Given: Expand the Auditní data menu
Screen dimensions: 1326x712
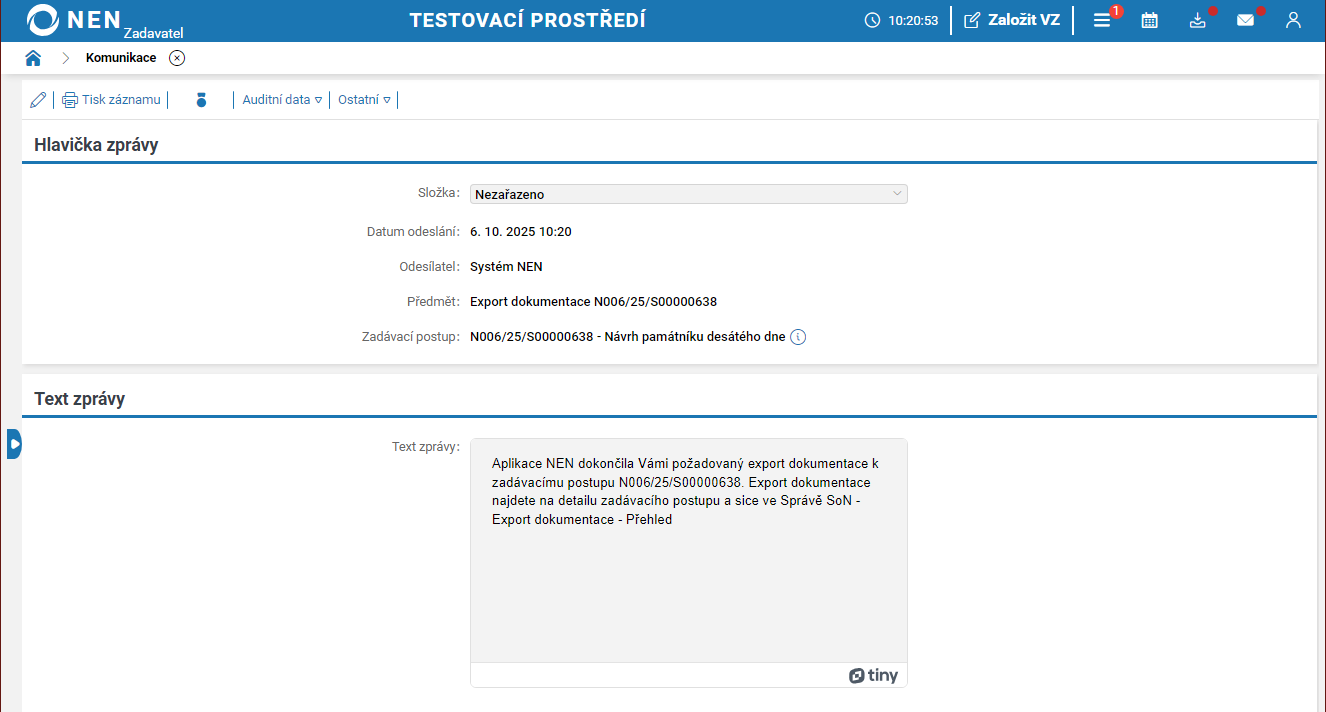Looking at the screenshot, I should [x=283, y=100].
